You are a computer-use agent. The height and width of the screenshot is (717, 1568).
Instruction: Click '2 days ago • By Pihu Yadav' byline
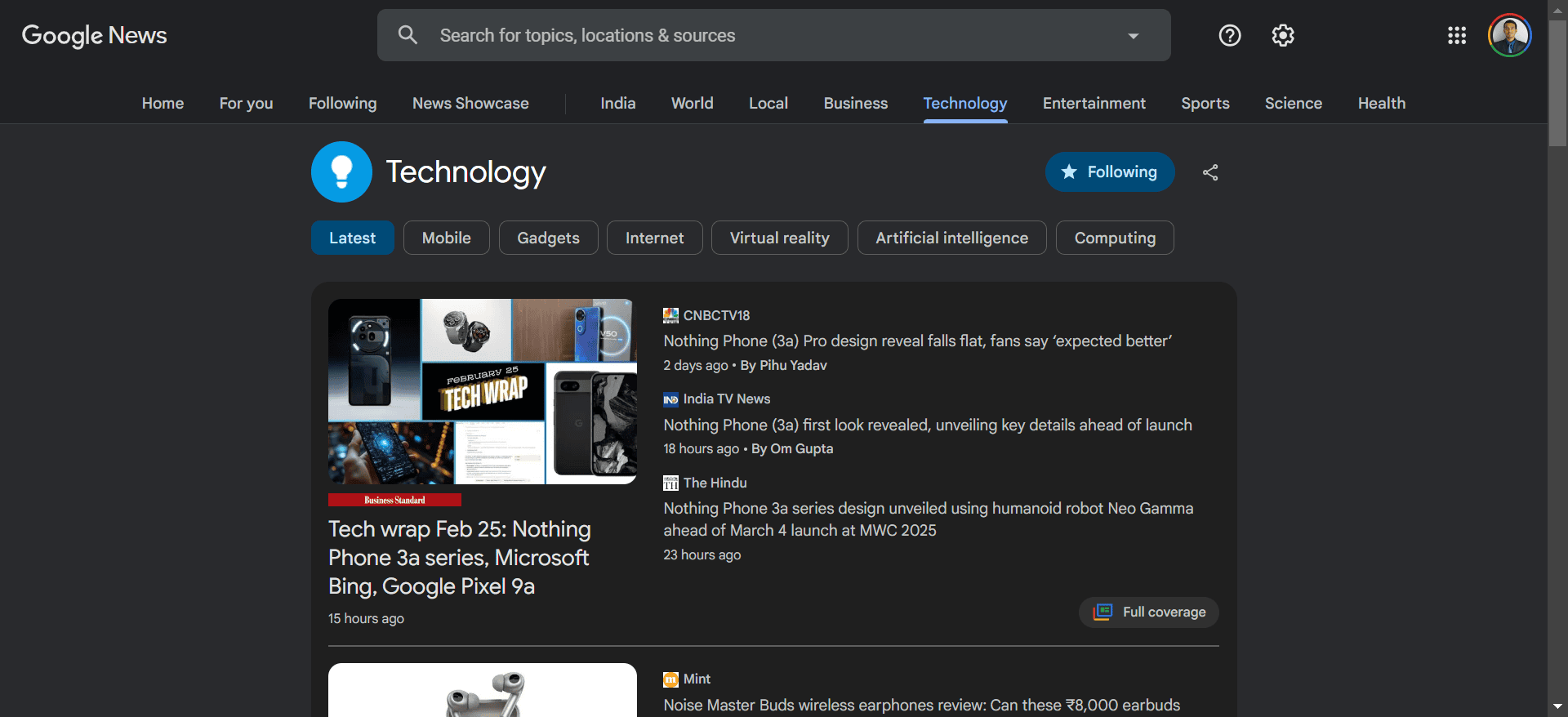click(x=745, y=366)
